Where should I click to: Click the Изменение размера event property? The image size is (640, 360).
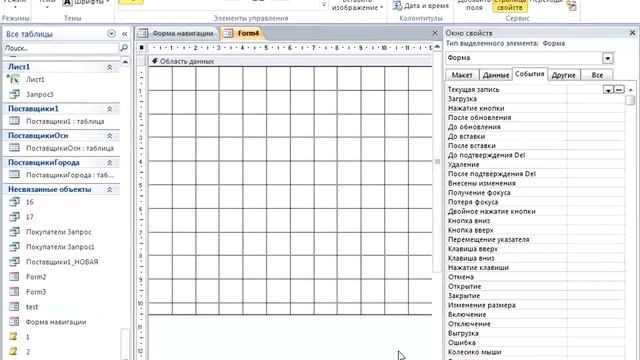[536, 305]
